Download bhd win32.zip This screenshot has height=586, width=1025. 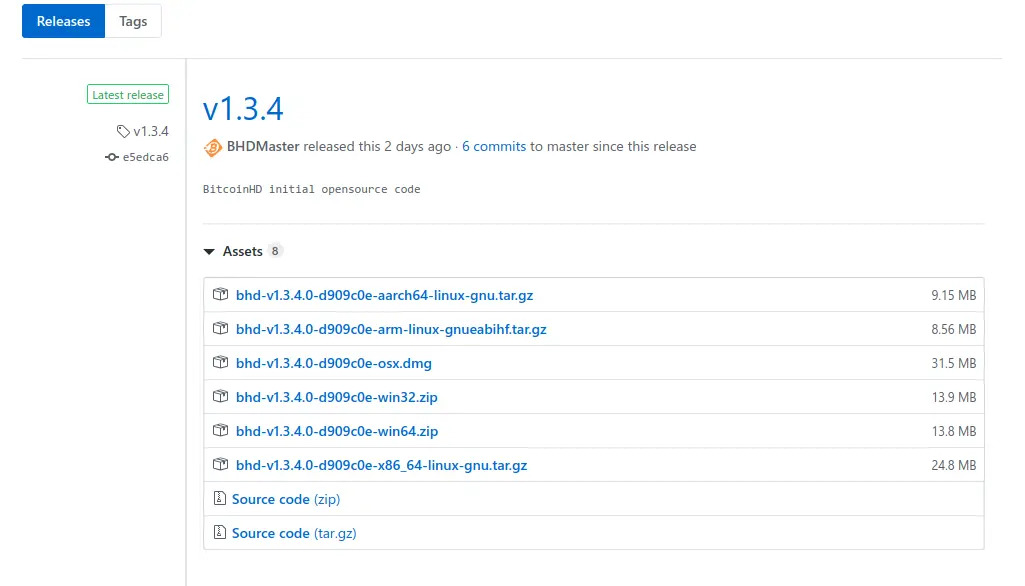337,397
